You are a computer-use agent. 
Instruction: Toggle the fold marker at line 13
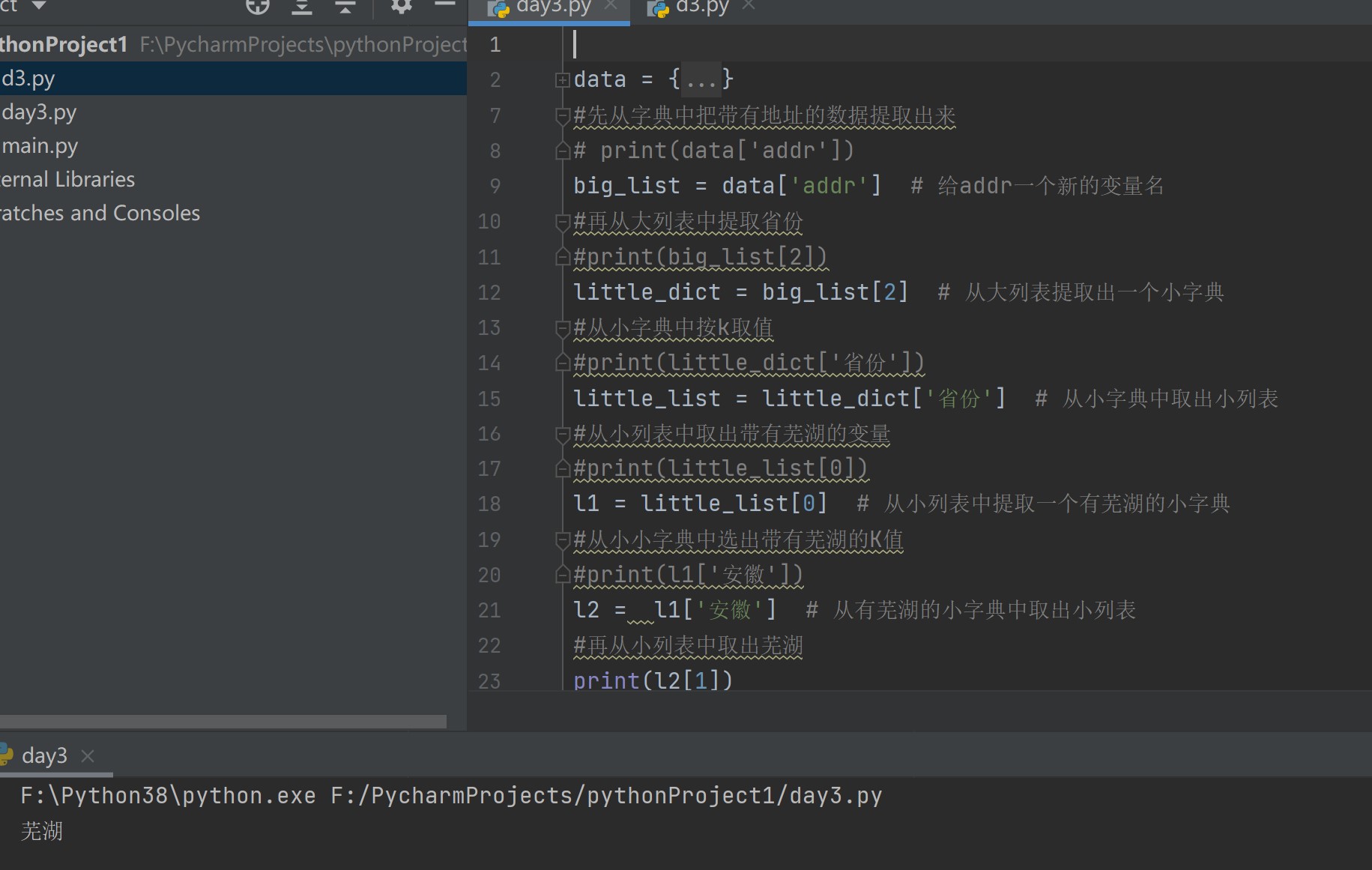click(x=562, y=328)
